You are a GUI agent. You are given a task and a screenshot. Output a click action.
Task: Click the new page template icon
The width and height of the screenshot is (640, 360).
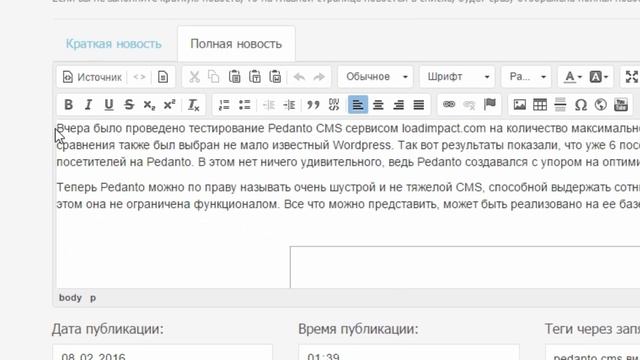163,77
